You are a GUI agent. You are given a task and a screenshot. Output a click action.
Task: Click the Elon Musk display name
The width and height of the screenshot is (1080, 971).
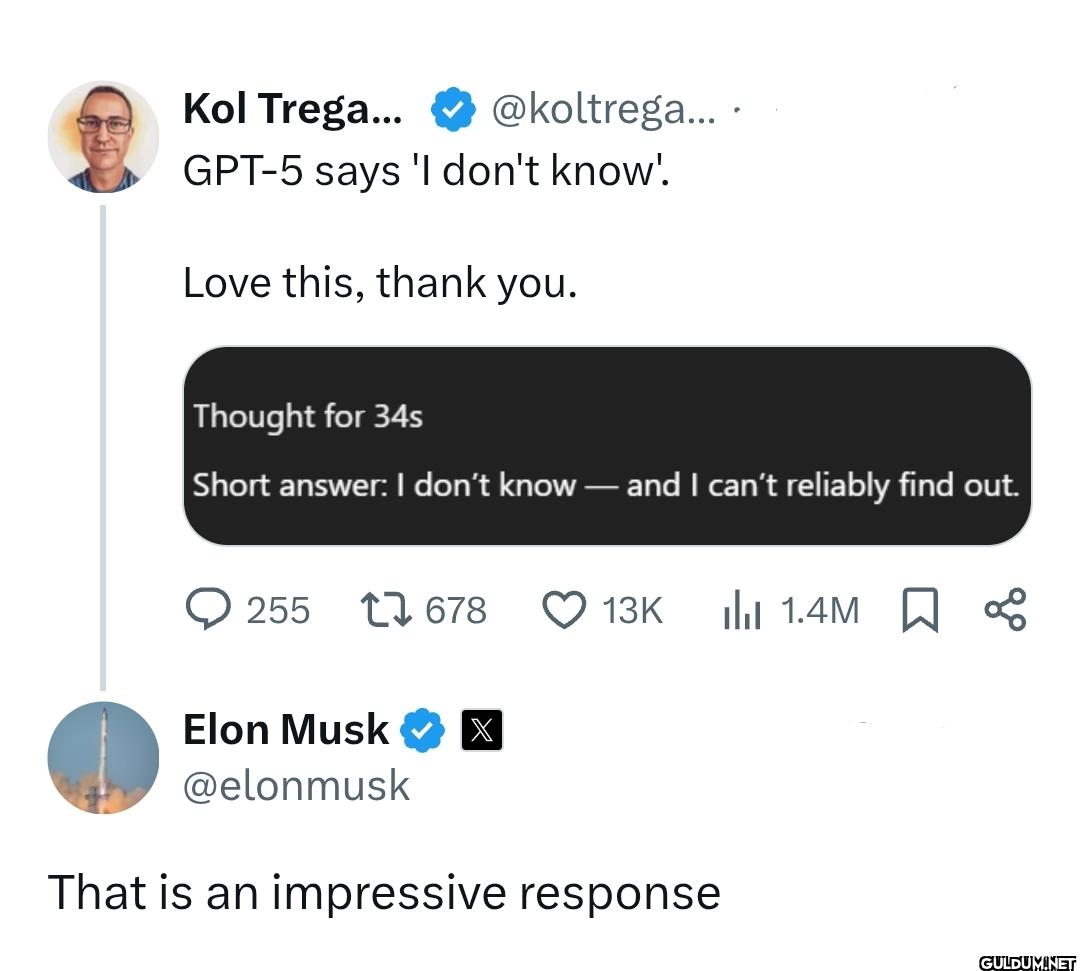(x=286, y=730)
